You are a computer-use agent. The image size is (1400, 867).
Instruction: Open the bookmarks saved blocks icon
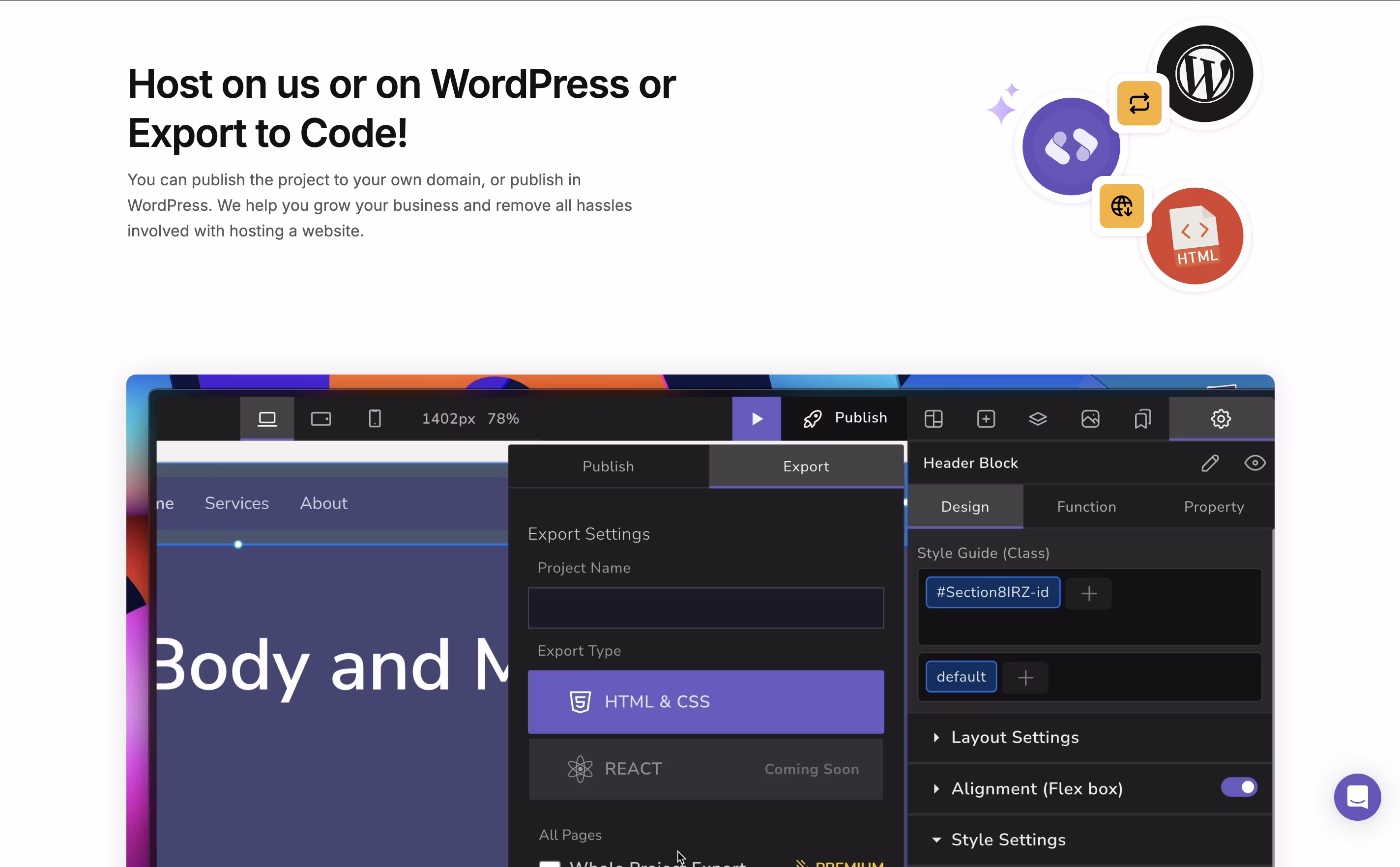[x=1142, y=419]
